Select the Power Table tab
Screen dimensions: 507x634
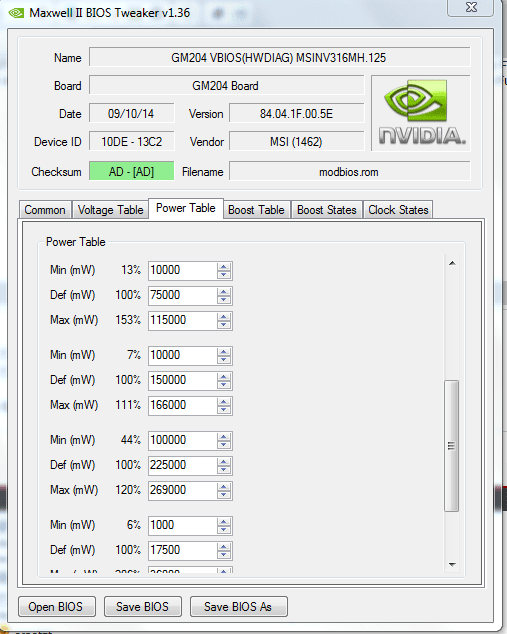coord(186,208)
